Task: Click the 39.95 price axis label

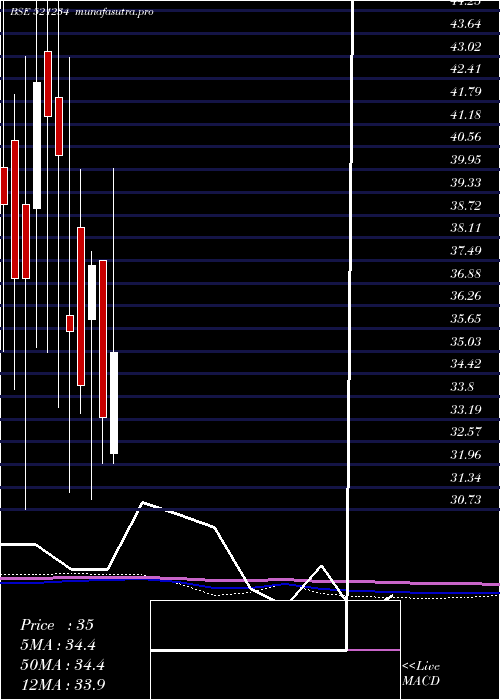Action: click(x=466, y=159)
